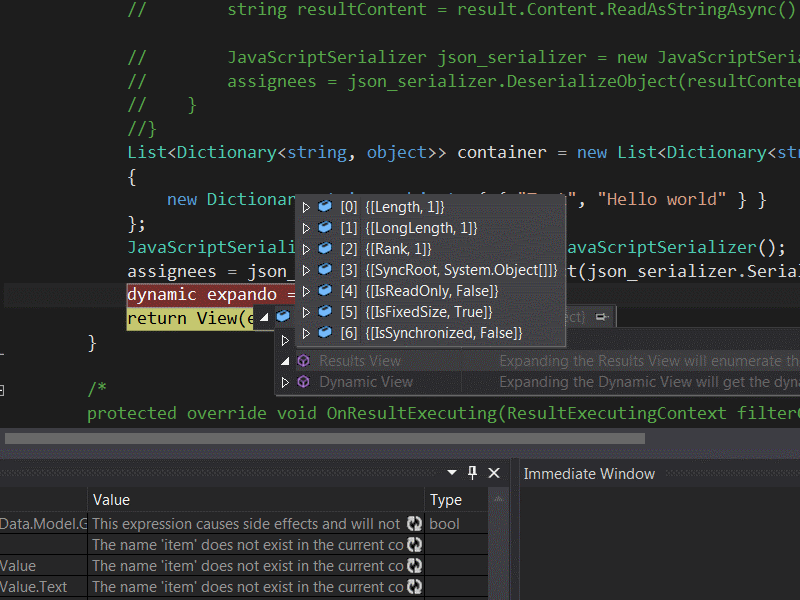
Task: Collapse the Results View node
Action: coord(285,361)
